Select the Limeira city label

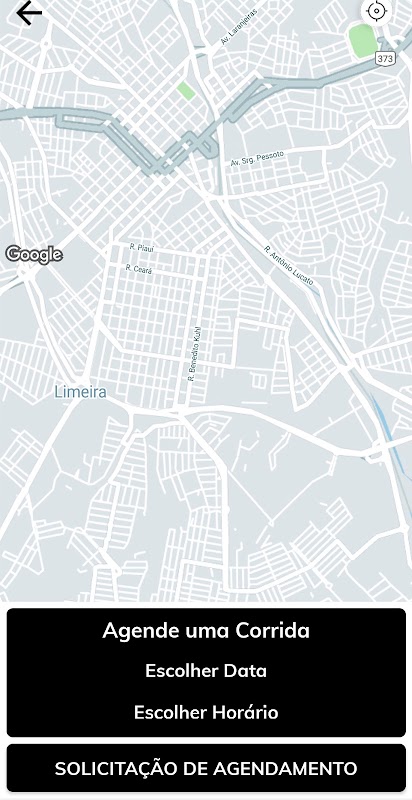click(x=81, y=392)
